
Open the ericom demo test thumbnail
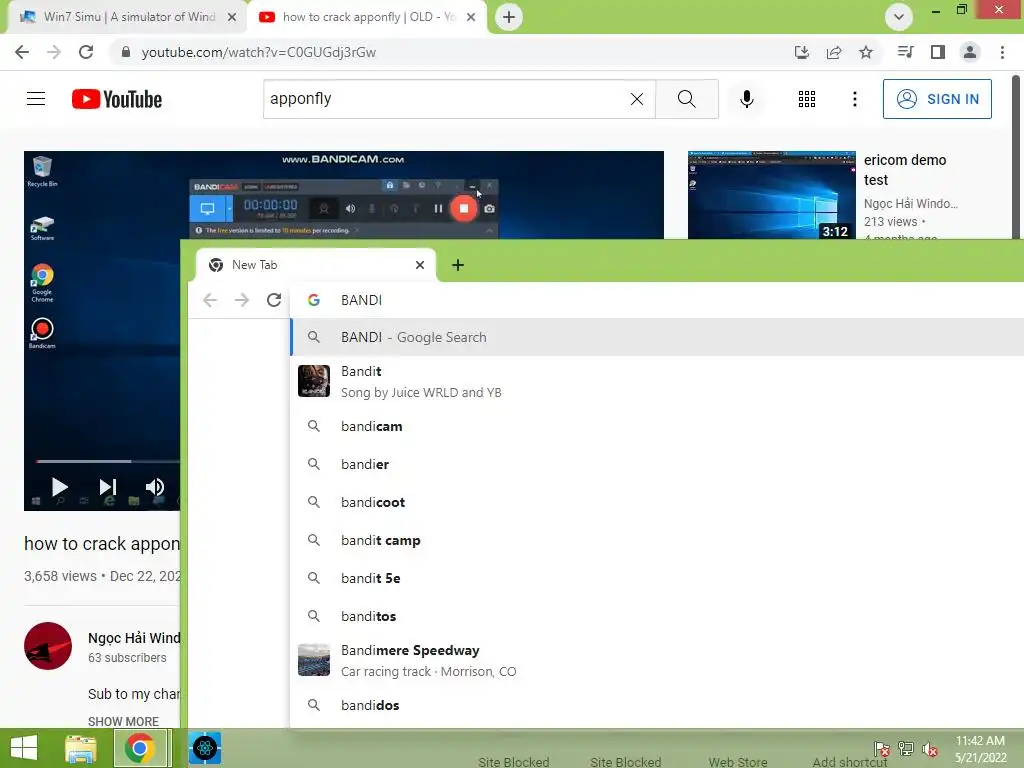point(771,195)
